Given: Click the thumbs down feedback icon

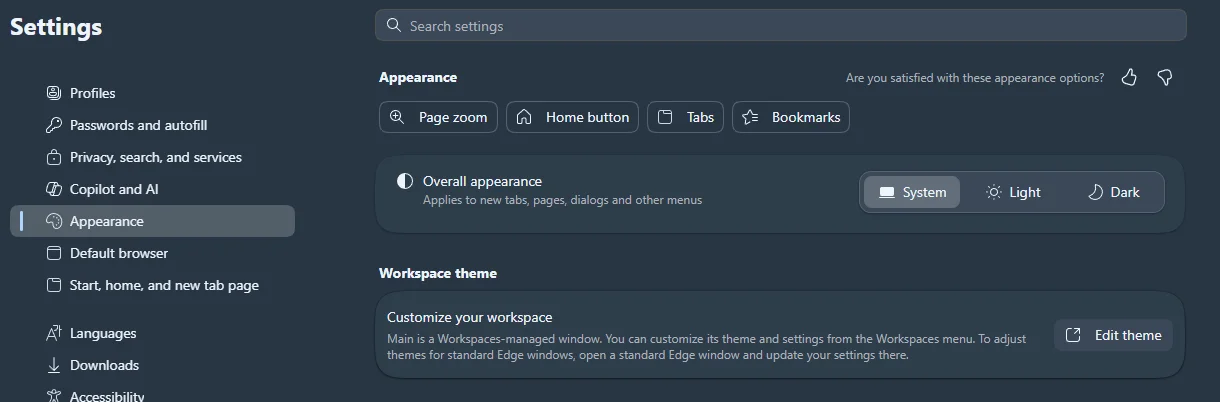Looking at the screenshot, I should (1164, 77).
